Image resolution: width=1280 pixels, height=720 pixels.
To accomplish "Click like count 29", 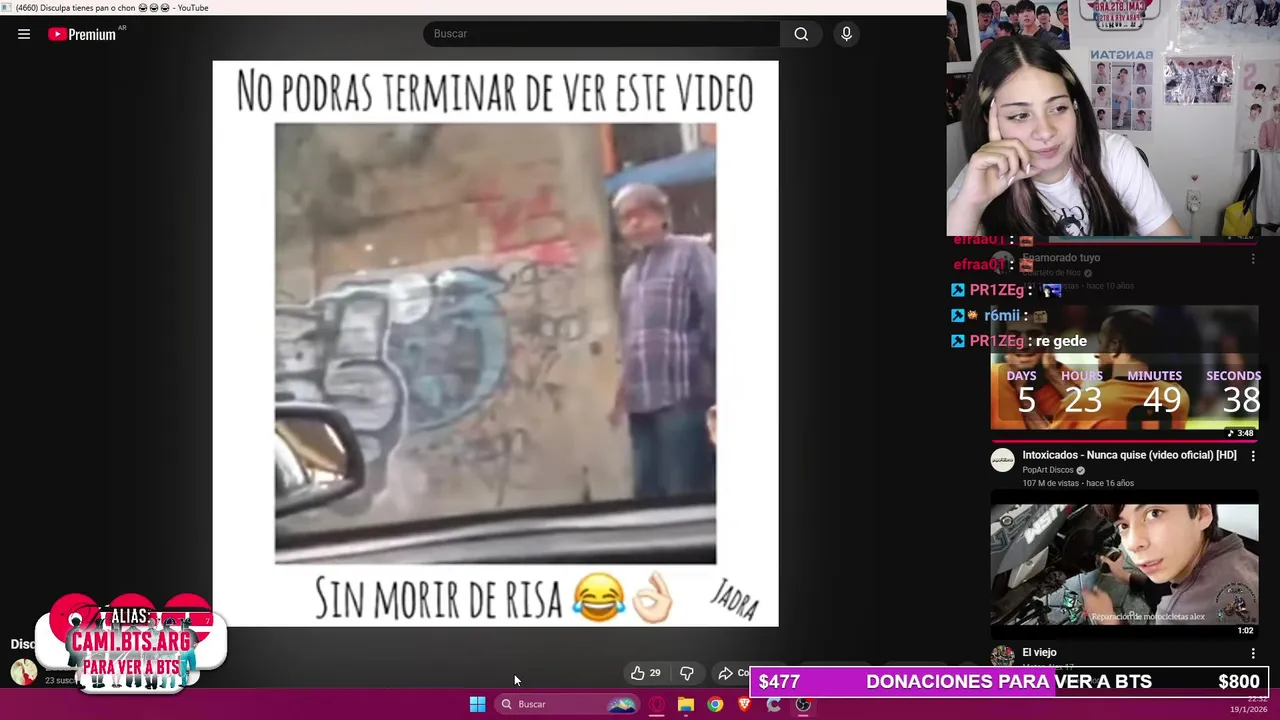I will 655,673.
